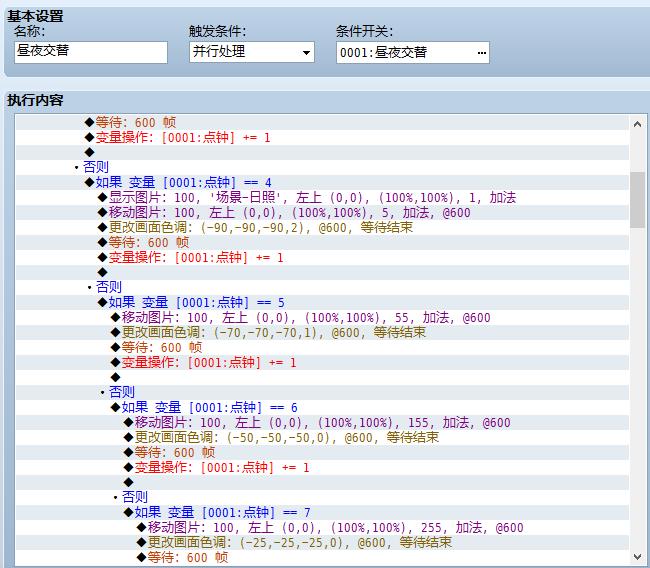Select 移动图片 row with opacity 55

coord(322,318)
